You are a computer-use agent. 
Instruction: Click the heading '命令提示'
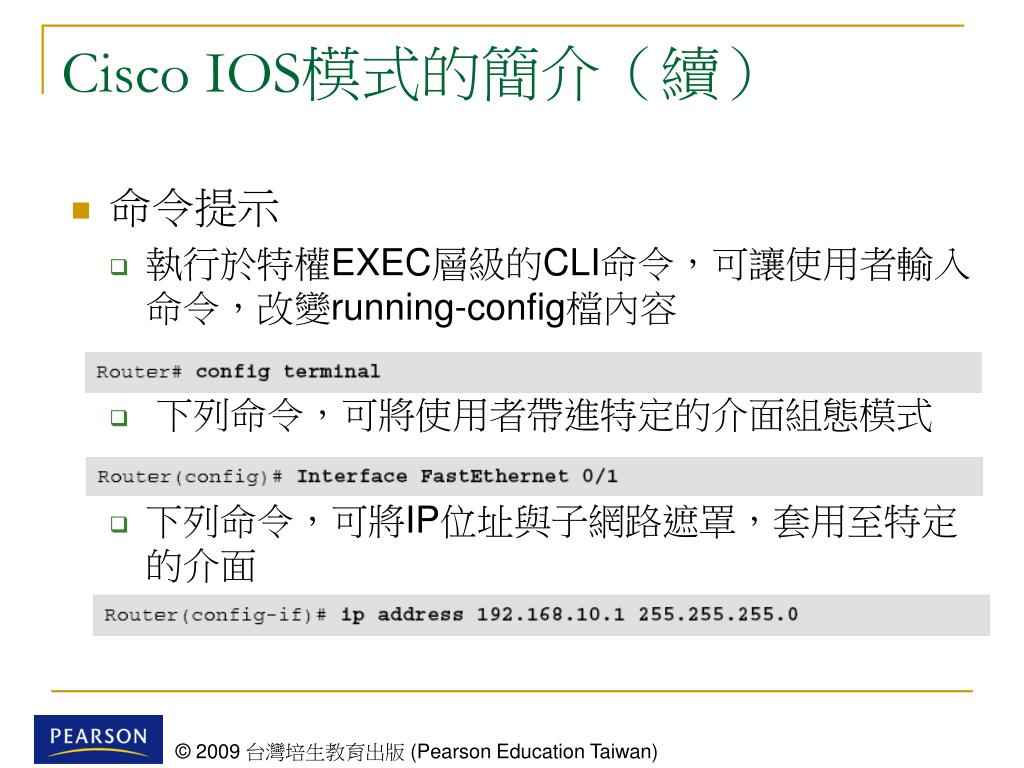(195, 208)
